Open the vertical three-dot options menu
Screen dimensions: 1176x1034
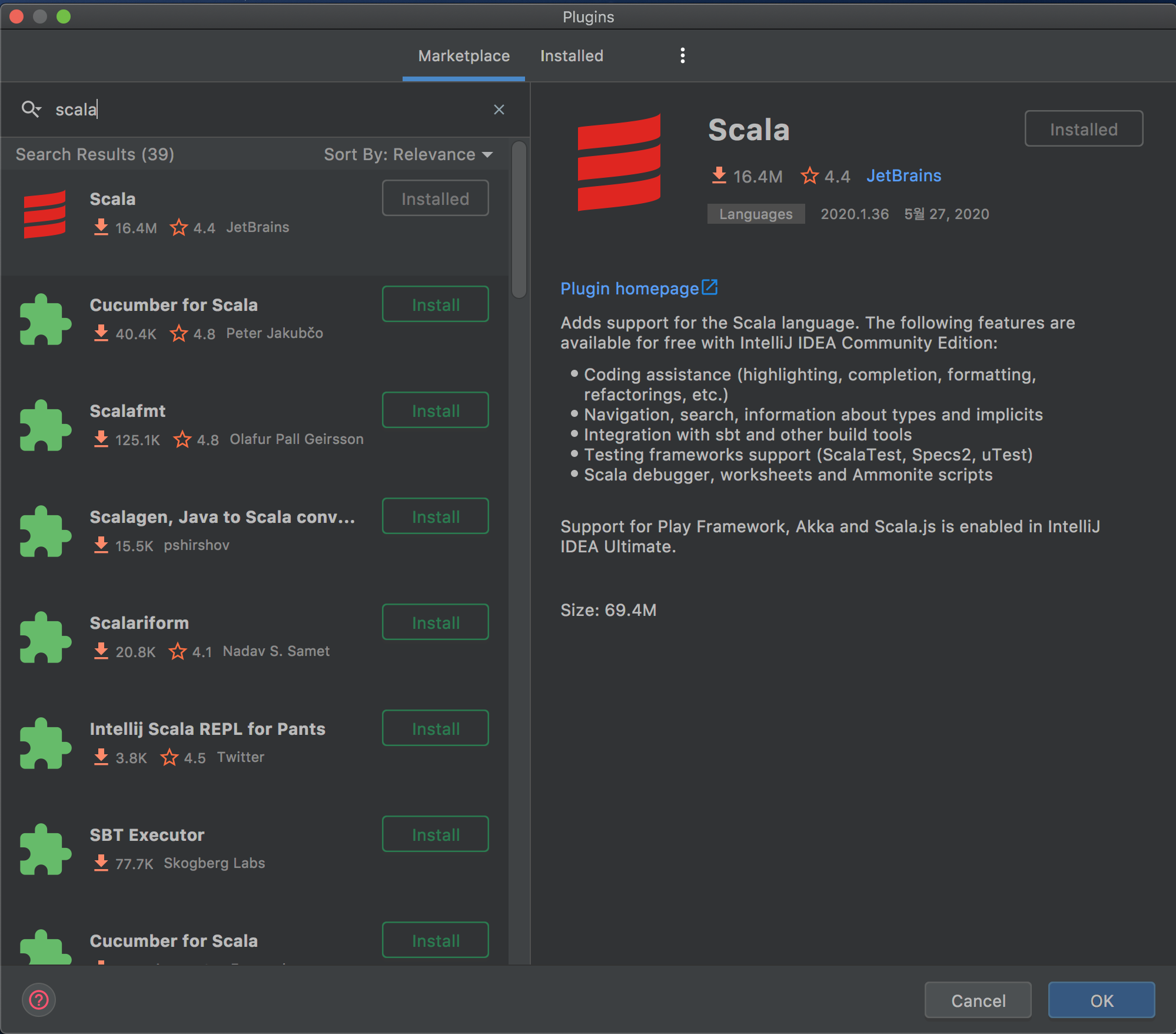point(682,56)
